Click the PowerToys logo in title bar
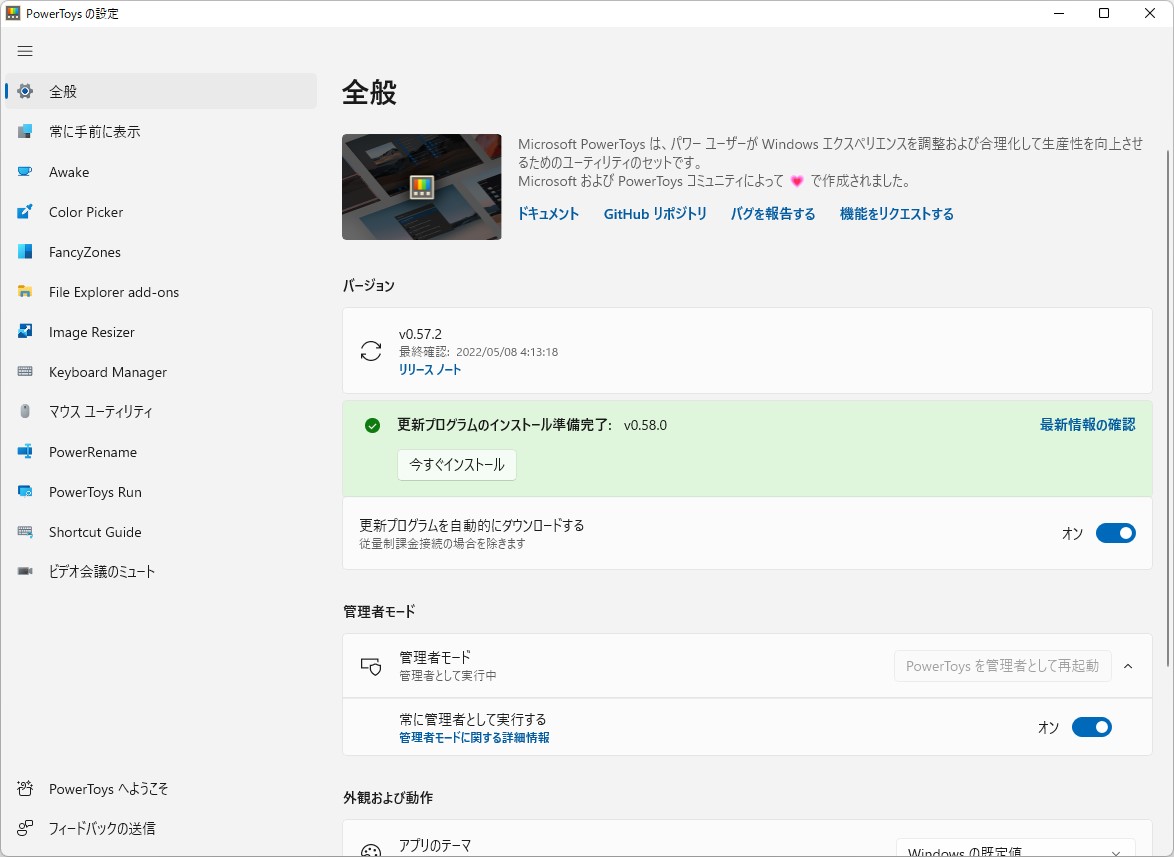The height and width of the screenshot is (857, 1174). click(13, 13)
